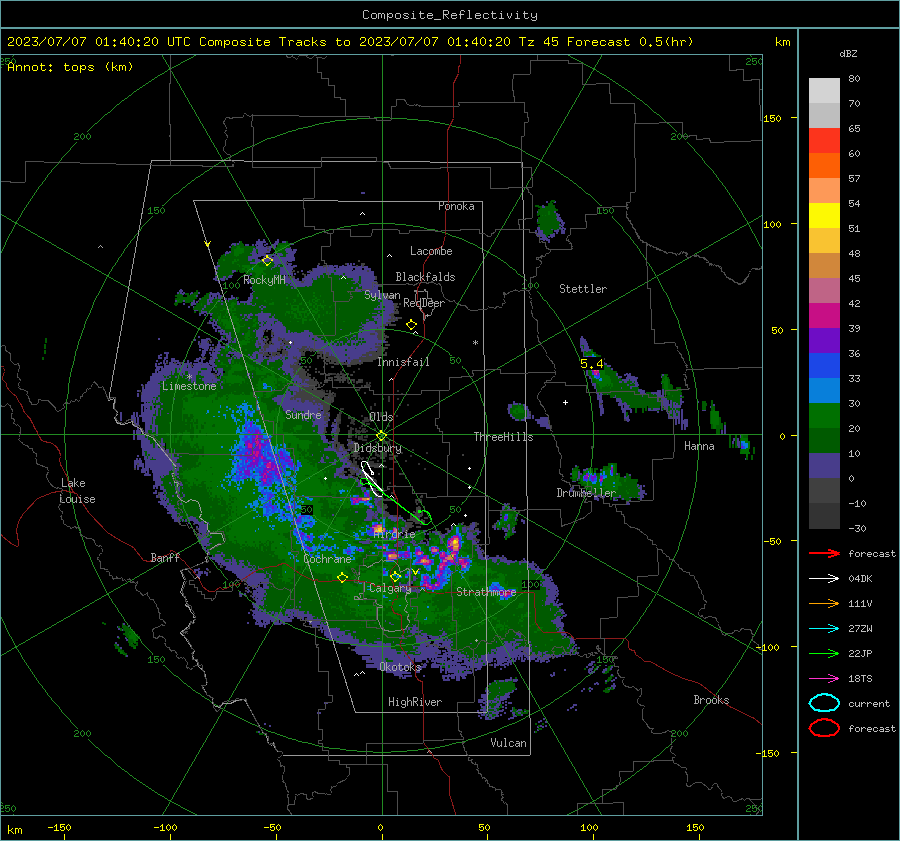The height and width of the screenshot is (841, 900).
Task: Click the red 'forecast' ellipse legend icon
Action: [824, 728]
